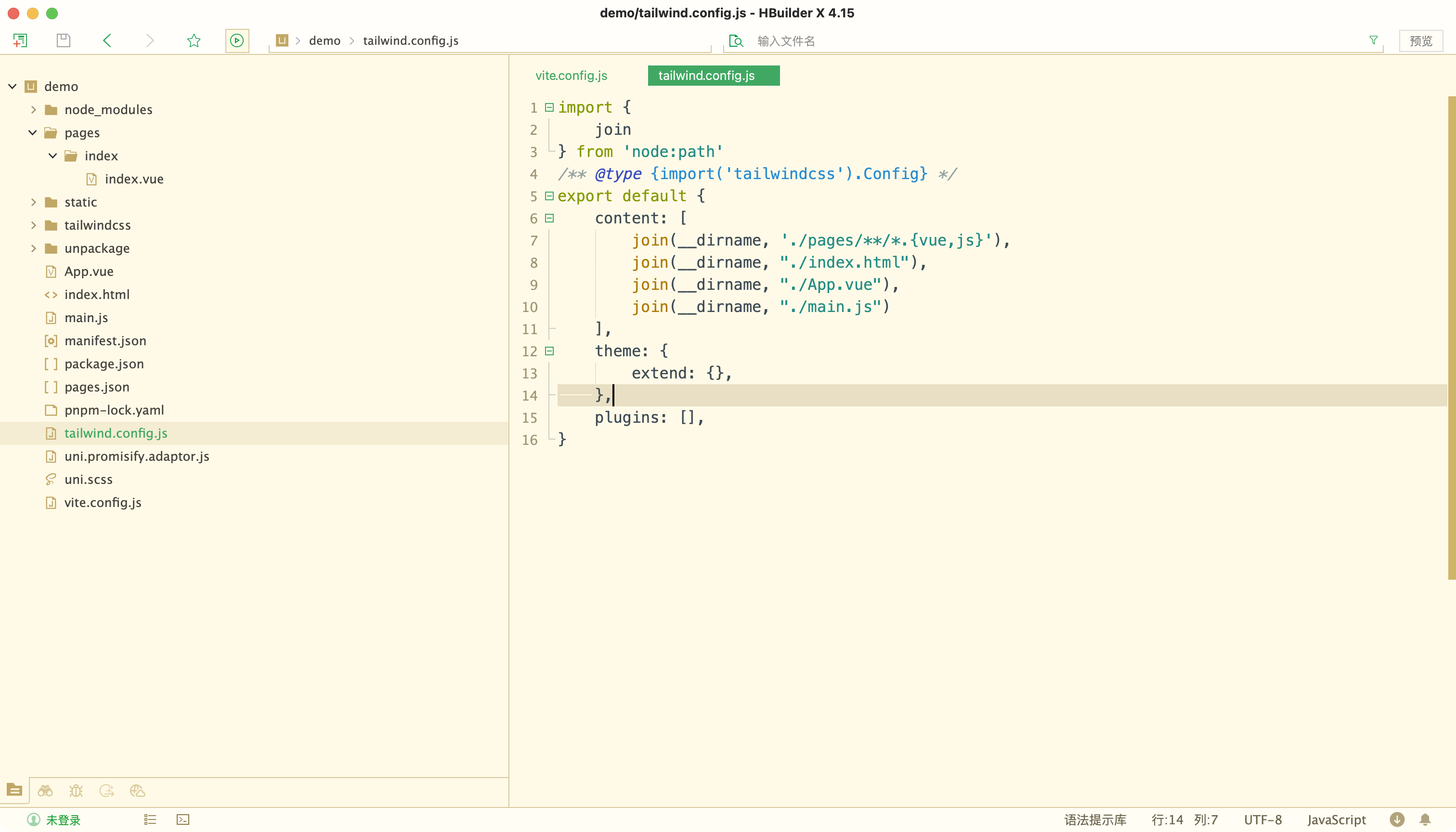
Task: Go back with the left arrow icon
Action: point(107,40)
